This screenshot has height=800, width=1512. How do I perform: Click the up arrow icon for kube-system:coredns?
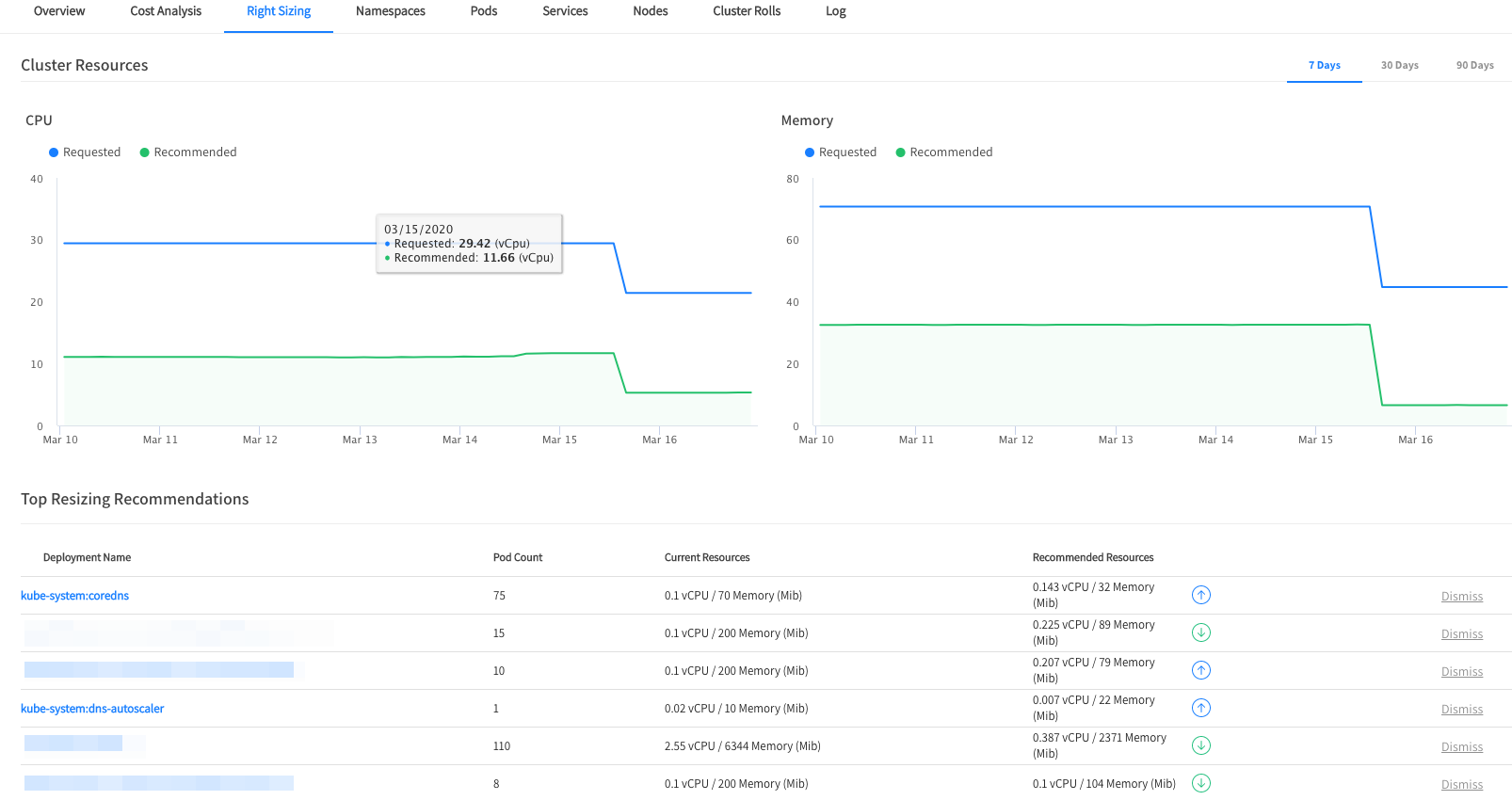coord(1200,595)
